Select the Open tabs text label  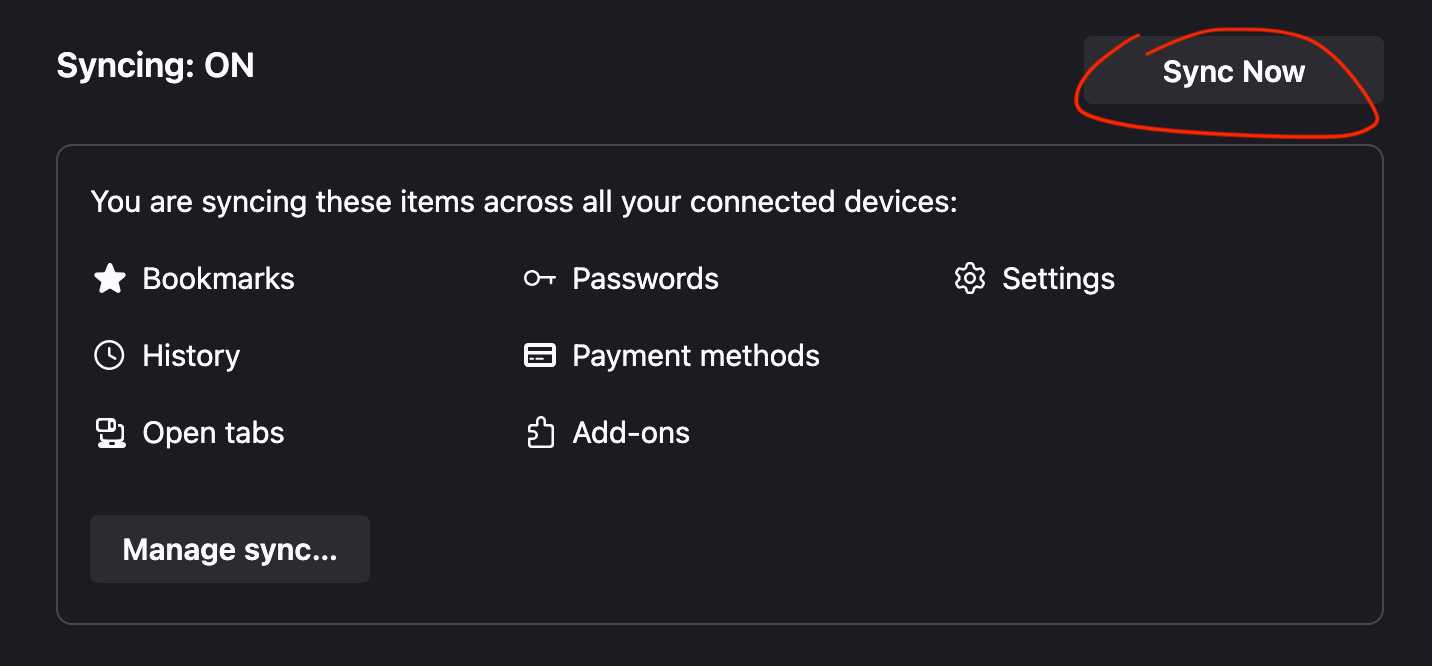(214, 433)
